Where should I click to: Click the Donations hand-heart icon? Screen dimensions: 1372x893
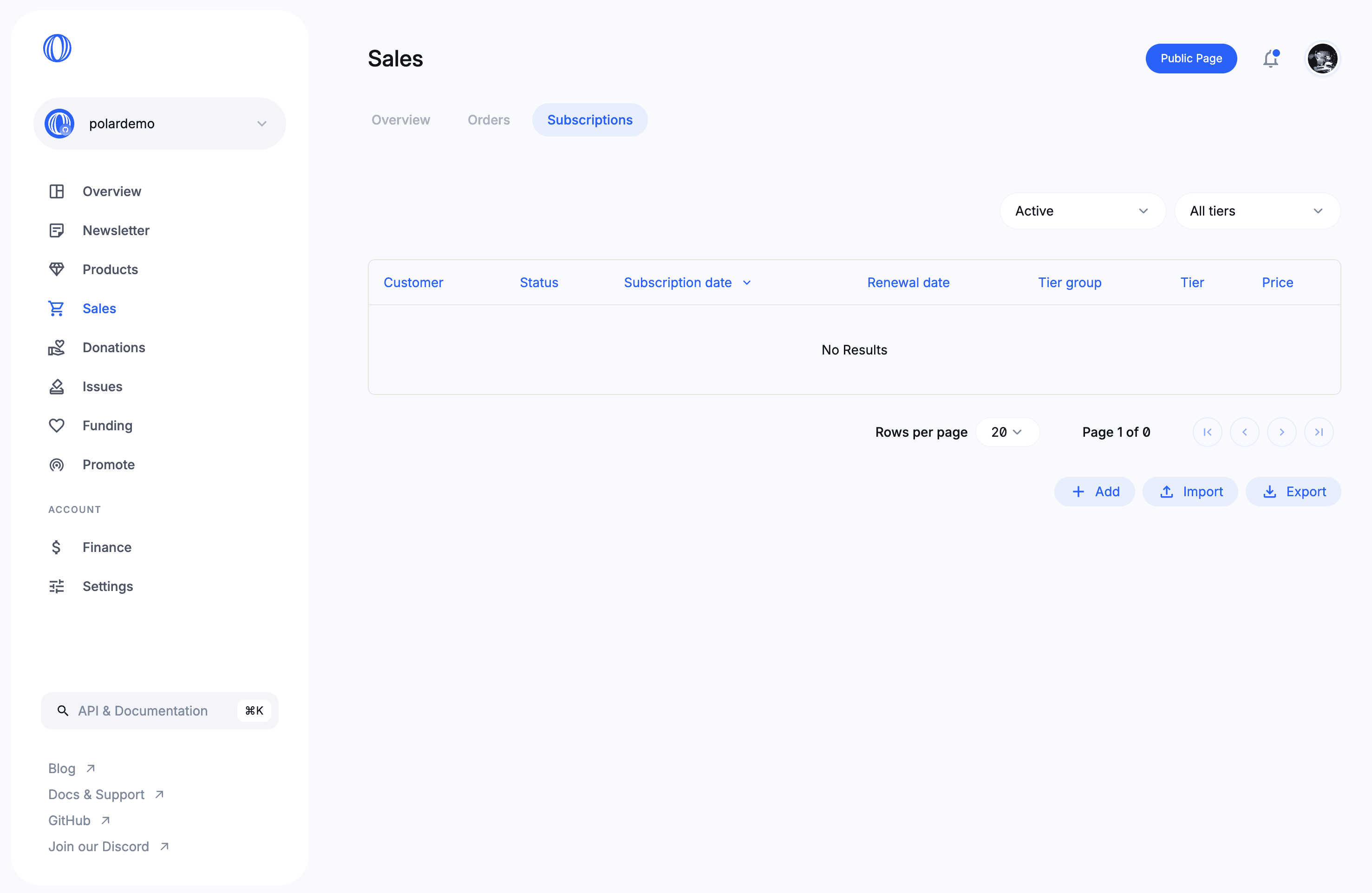57,348
